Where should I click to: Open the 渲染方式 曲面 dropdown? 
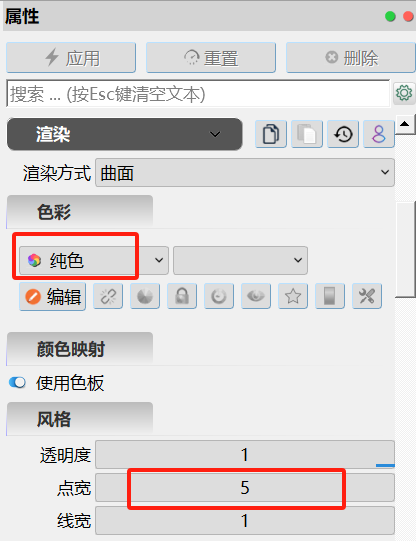(x=245, y=173)
